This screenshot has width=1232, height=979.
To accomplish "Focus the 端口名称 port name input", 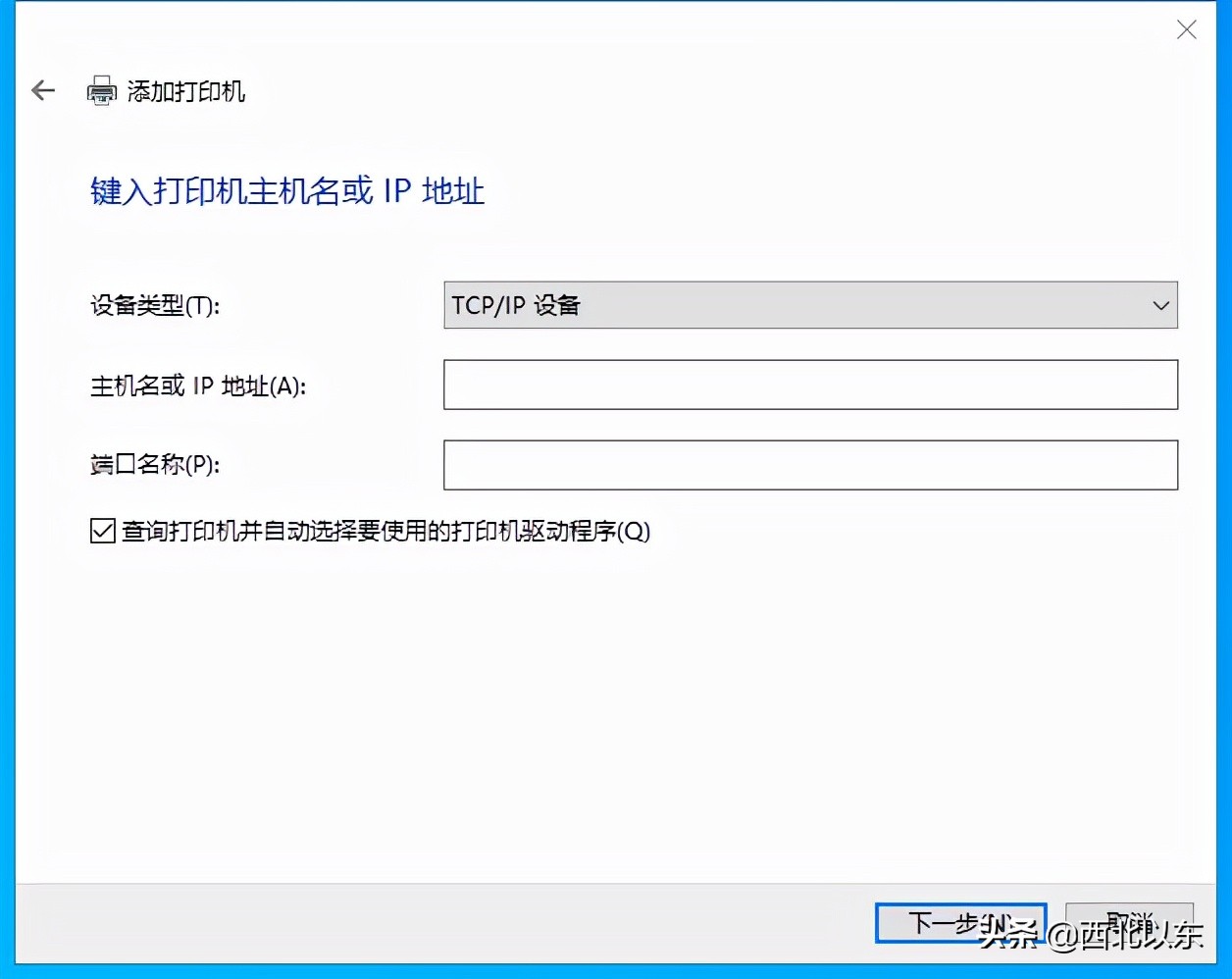I will point(810,465).
